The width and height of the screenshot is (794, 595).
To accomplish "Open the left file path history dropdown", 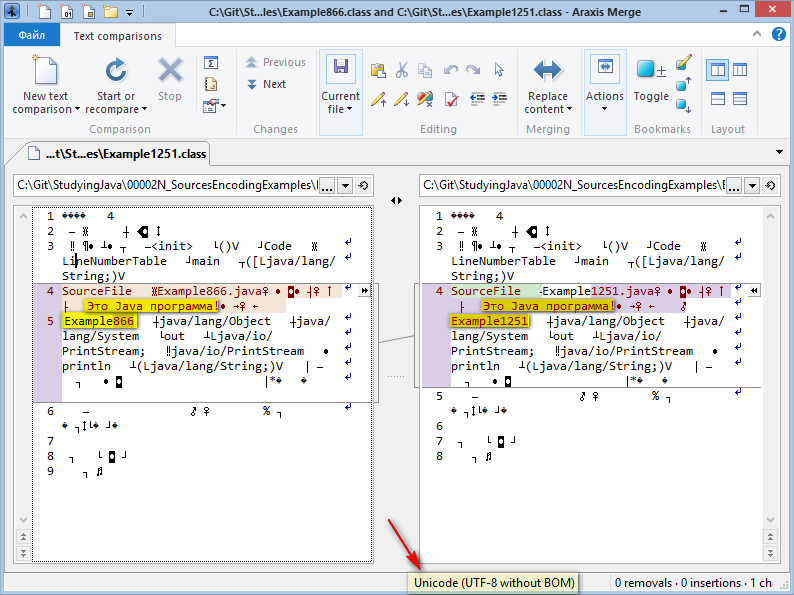I will 345,186.
